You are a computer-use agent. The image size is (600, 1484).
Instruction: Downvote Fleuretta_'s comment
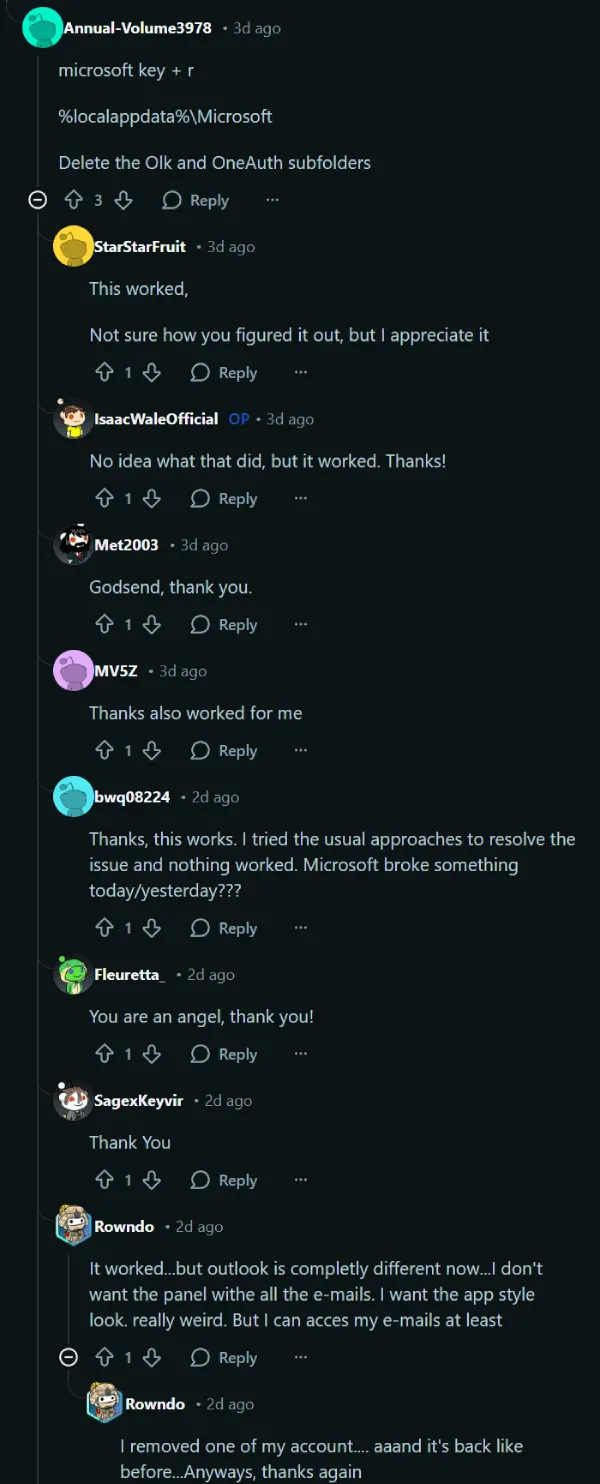pyautogui.click(x=152, y=1055)
